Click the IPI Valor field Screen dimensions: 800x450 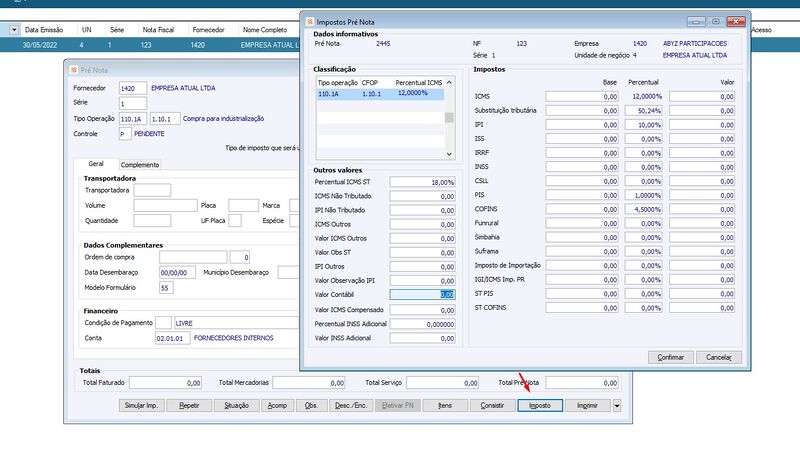click(x=702, y=125)
